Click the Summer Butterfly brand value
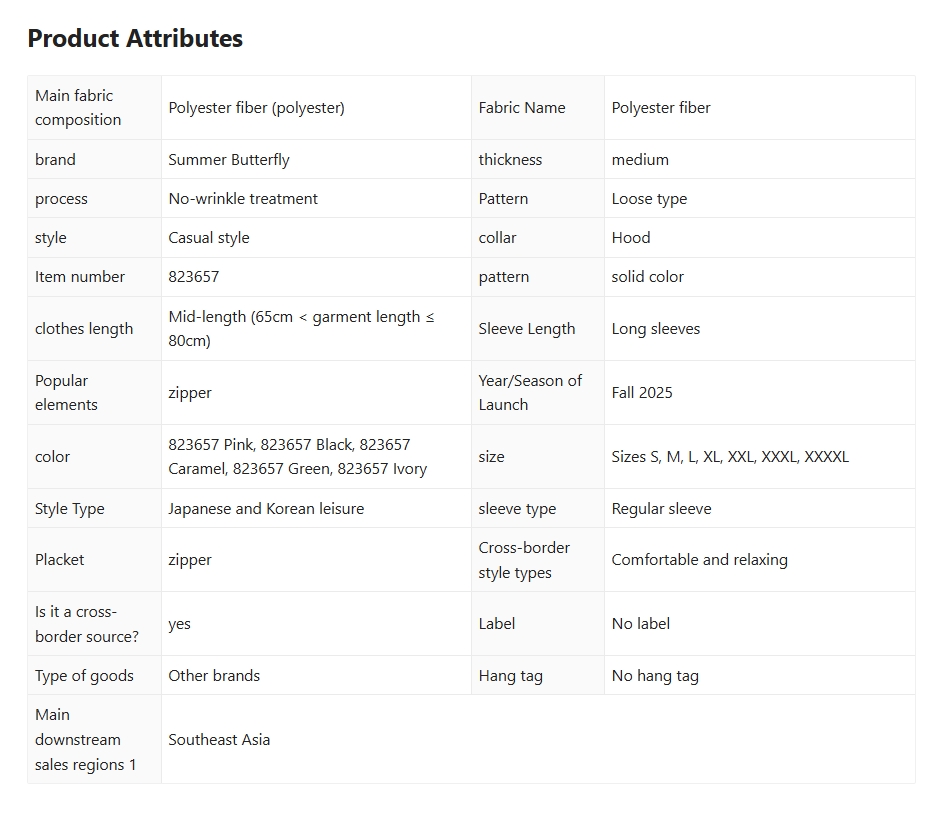 coord(229,160)
